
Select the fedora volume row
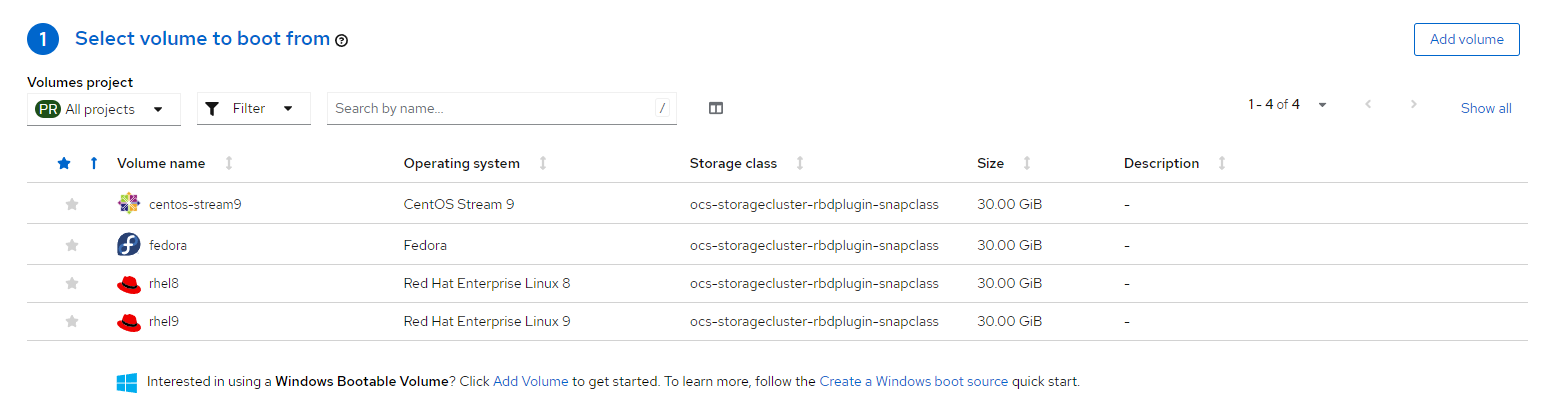(168, 245)
